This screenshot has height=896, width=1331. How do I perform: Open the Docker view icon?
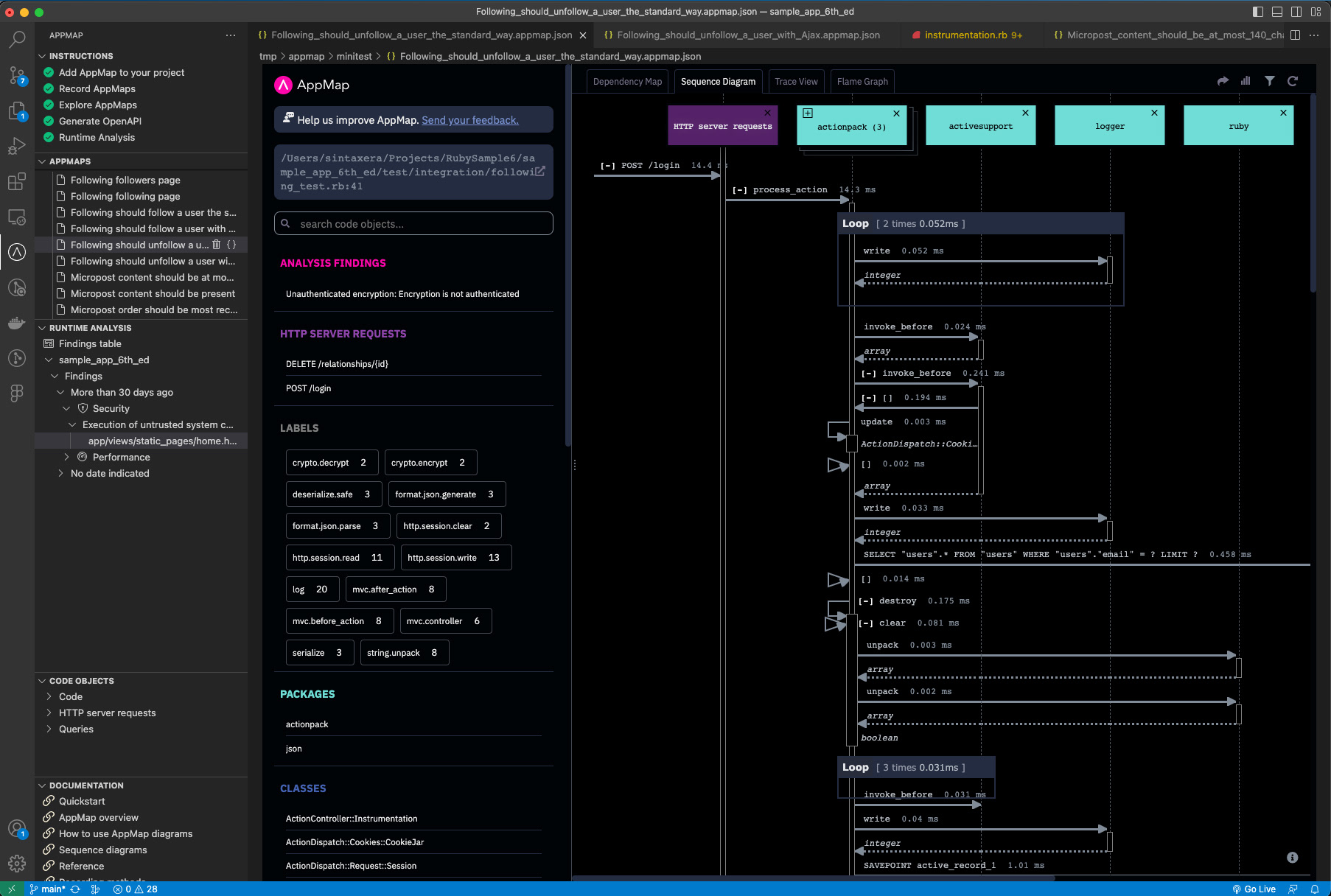click(x=17, y=323)
